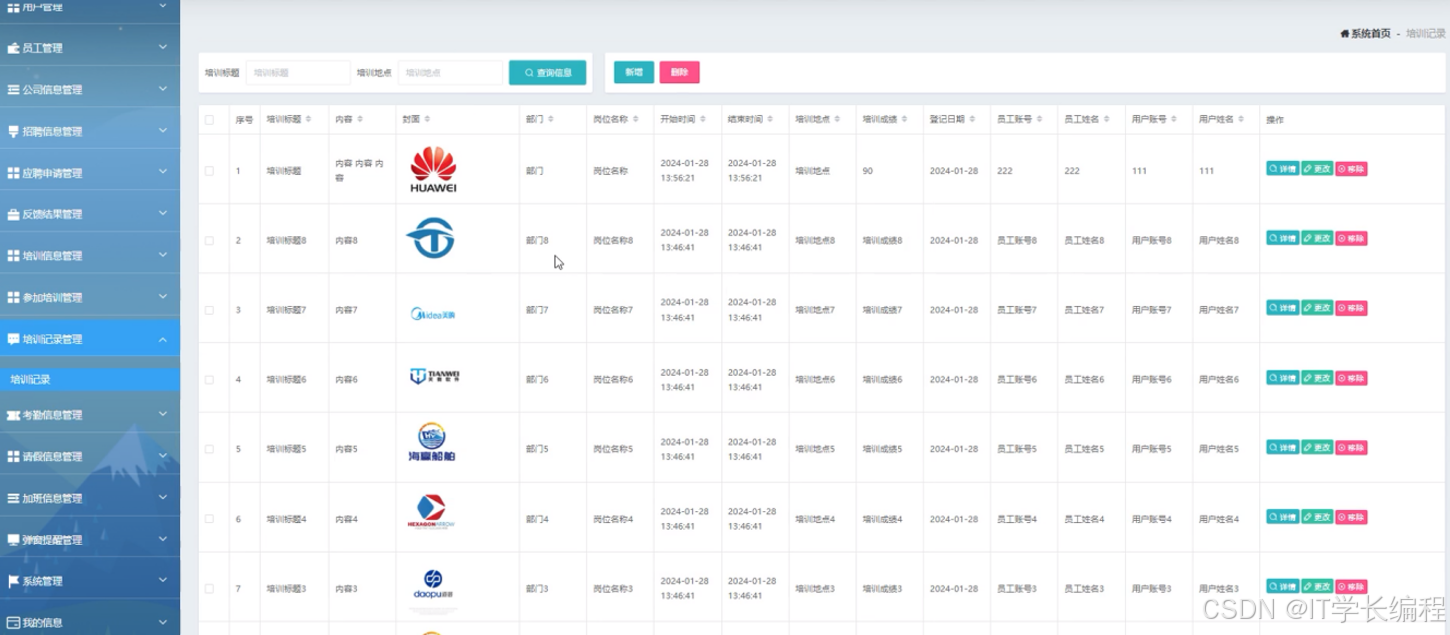1450x635 pixels.
Task: Sort table by 内容 column arrows
Action: pos(360,119)
